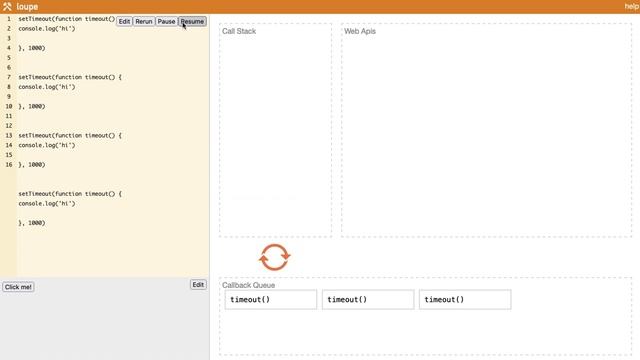Screen dimensions: 640x360
Task: Click the 'loupe' title text
Action: (x=27, y=7)
